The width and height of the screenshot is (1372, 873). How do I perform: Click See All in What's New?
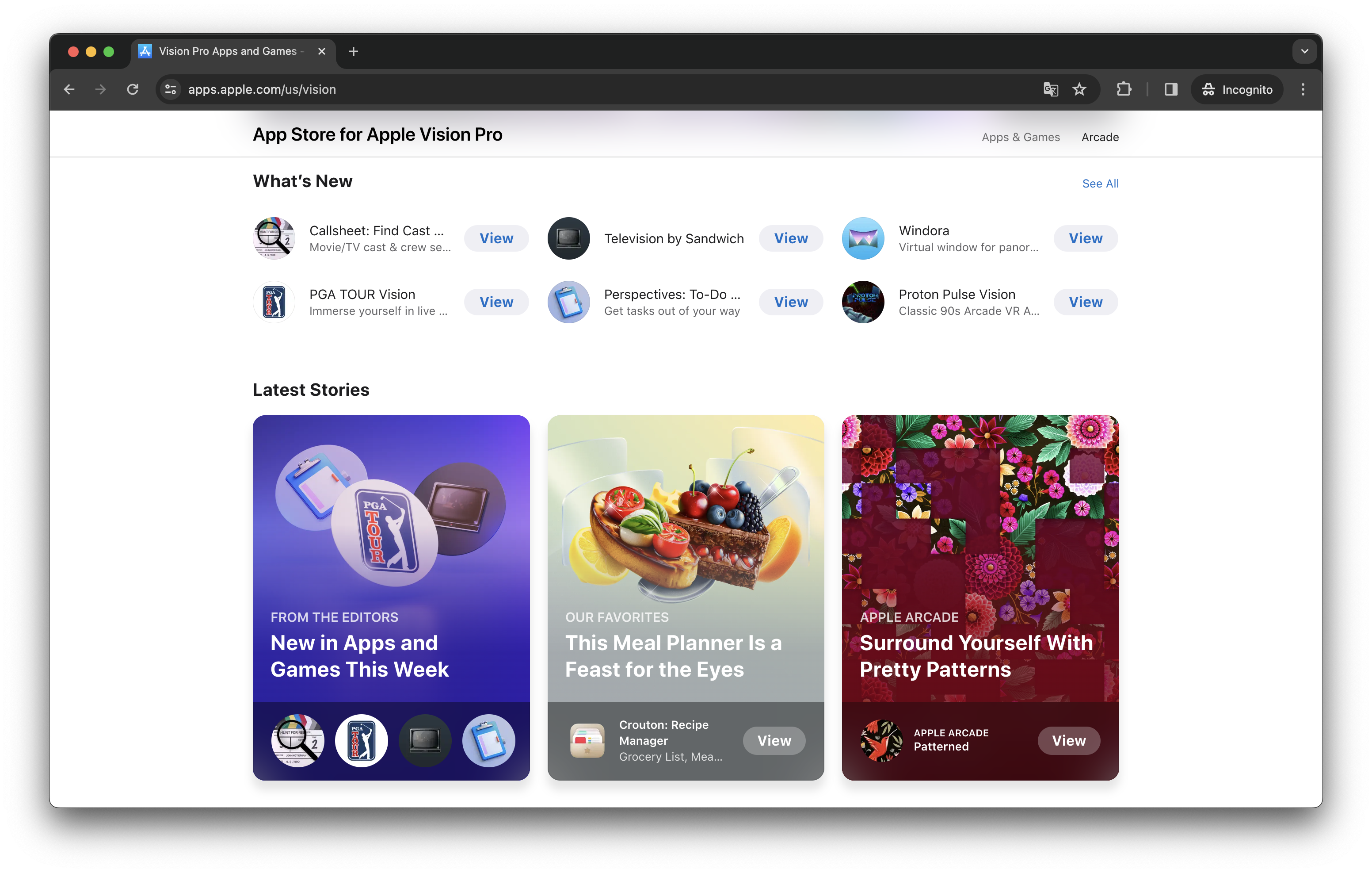point(1100,184)
